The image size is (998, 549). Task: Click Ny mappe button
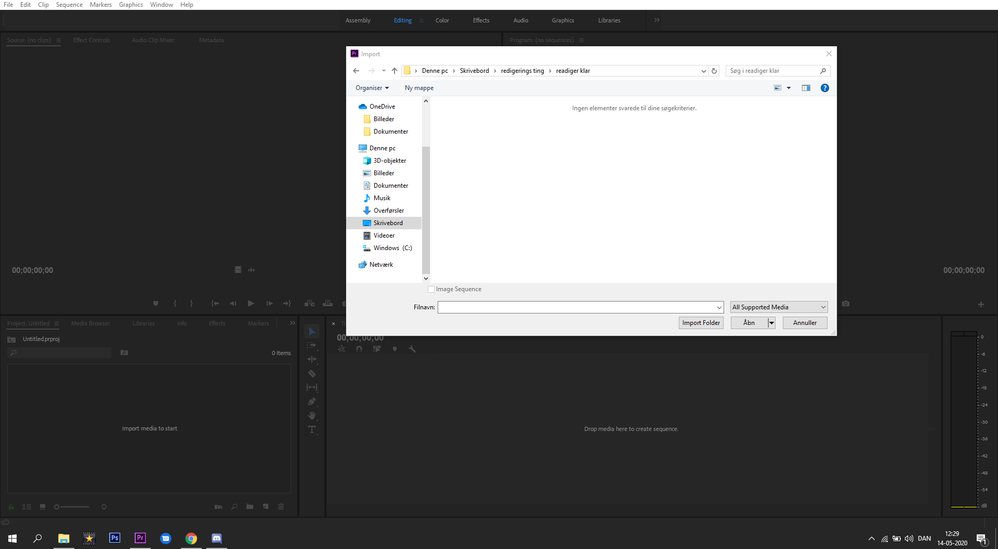419,88
